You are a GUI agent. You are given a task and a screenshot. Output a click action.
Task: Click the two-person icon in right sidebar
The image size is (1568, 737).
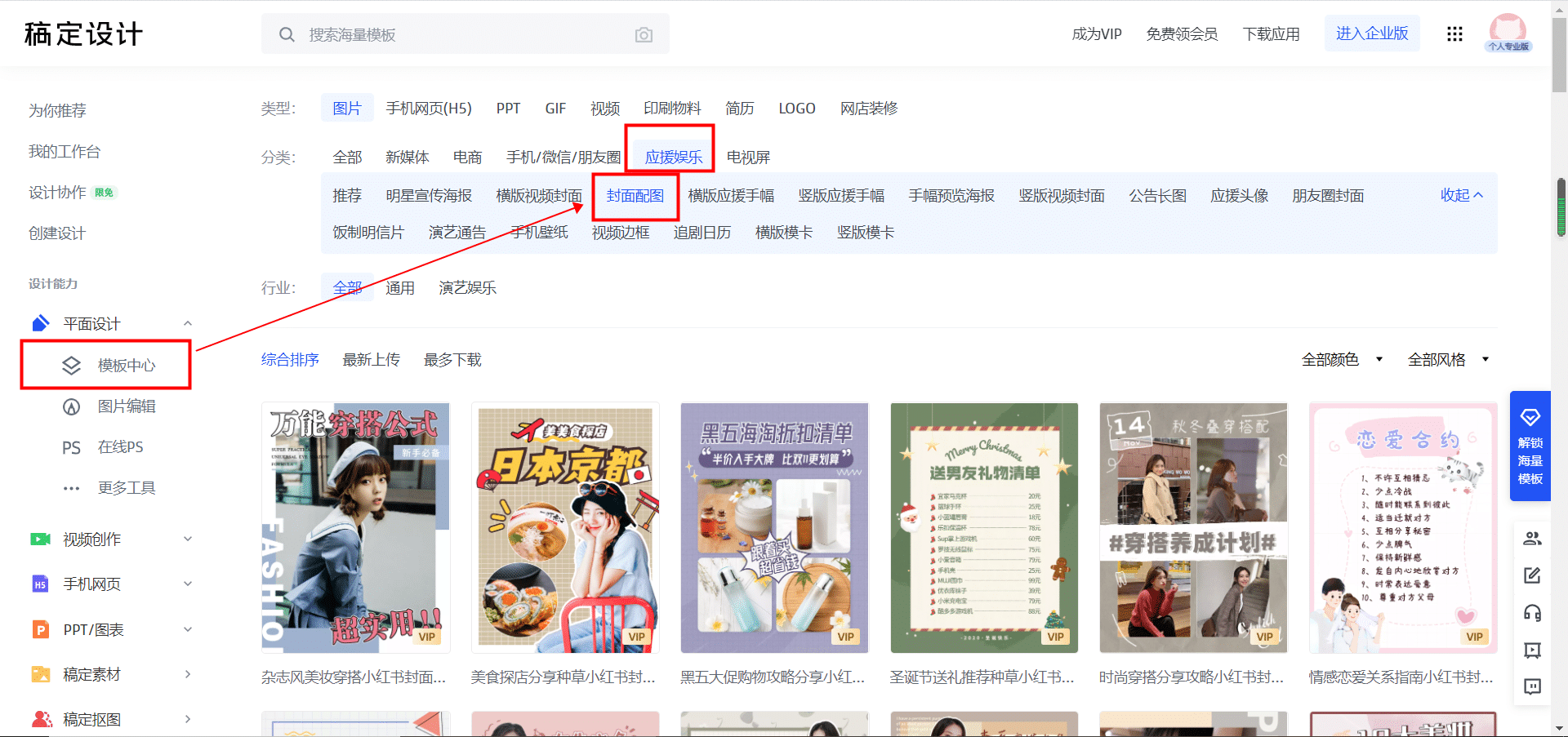tap(1532, 539)
